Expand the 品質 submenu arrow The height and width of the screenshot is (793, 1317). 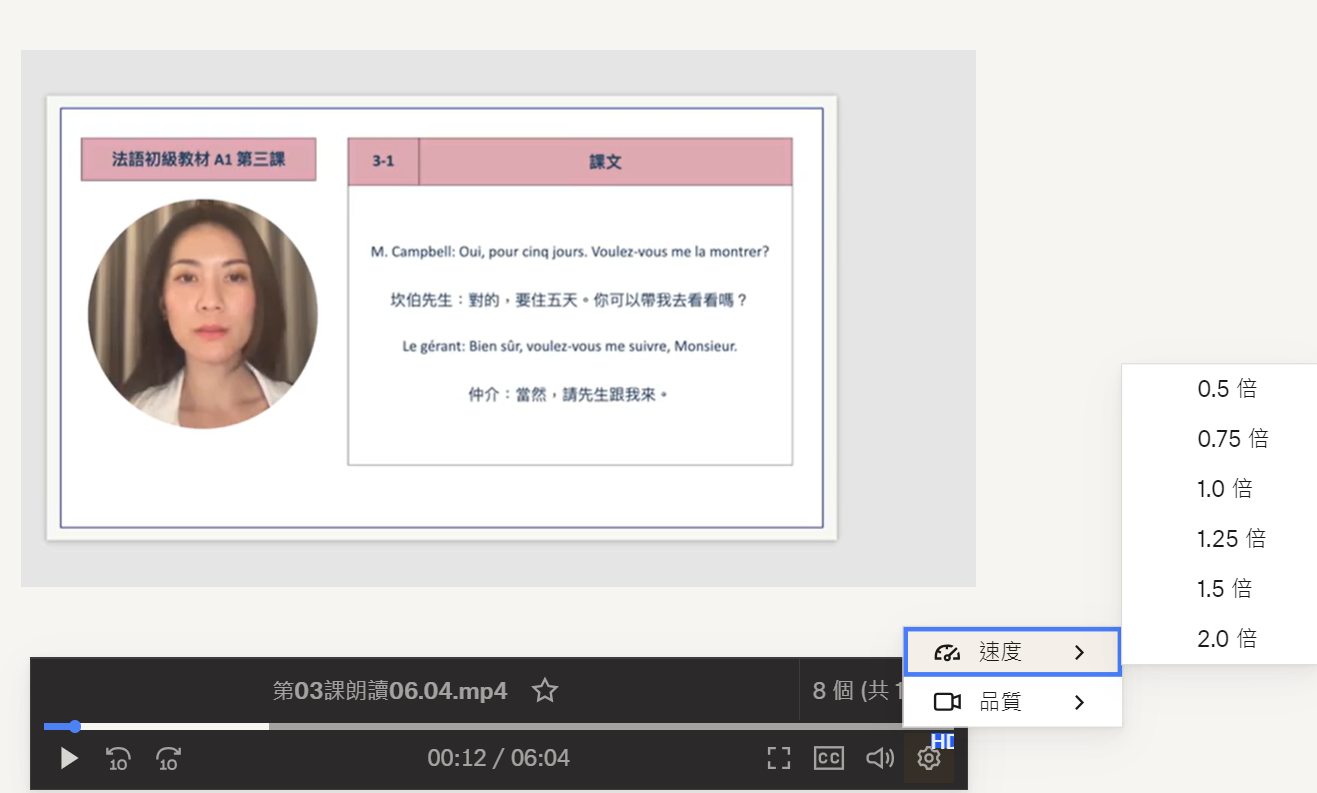coord(1079,702)
